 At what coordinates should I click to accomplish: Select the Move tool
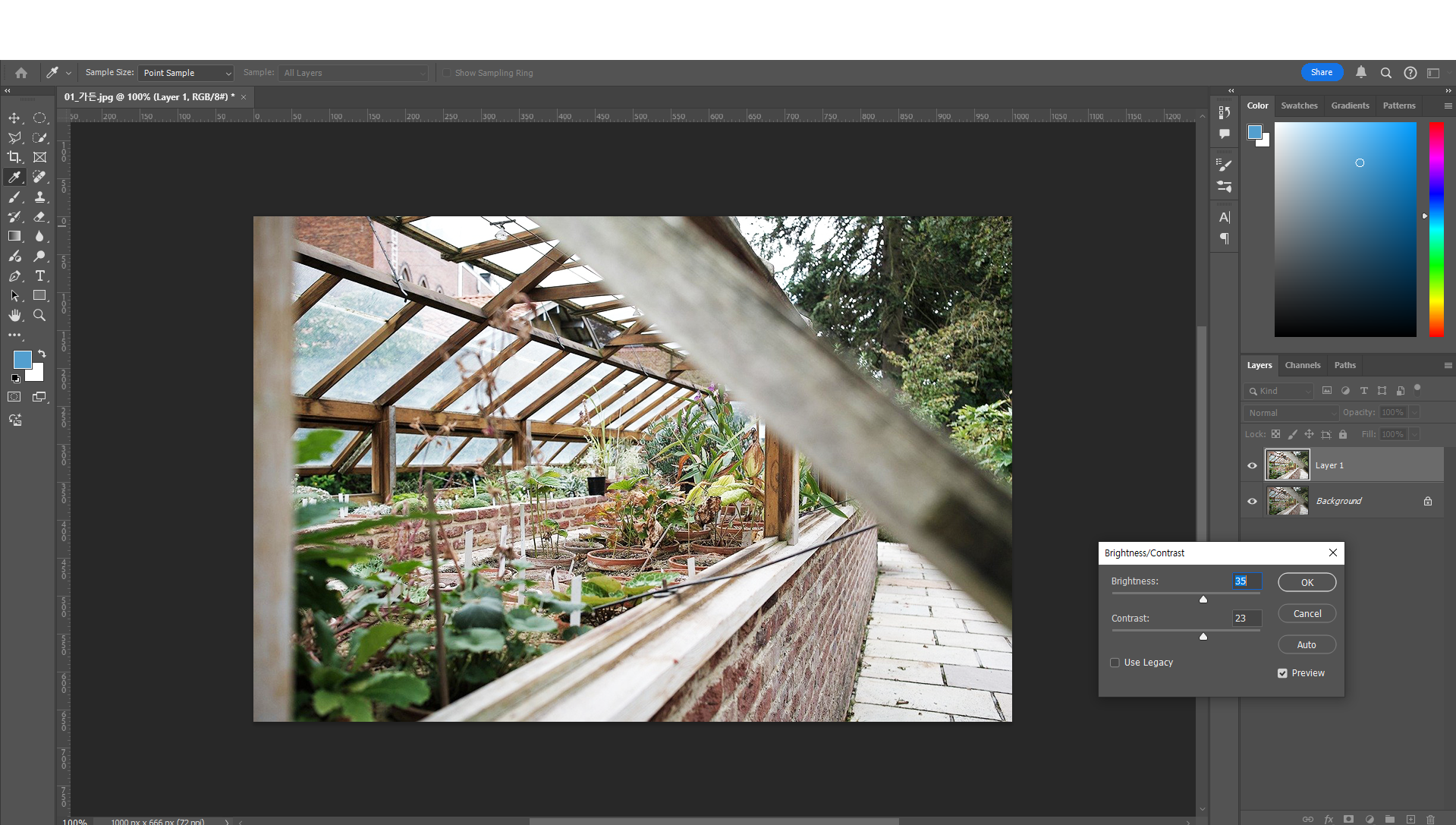(14, 118)
